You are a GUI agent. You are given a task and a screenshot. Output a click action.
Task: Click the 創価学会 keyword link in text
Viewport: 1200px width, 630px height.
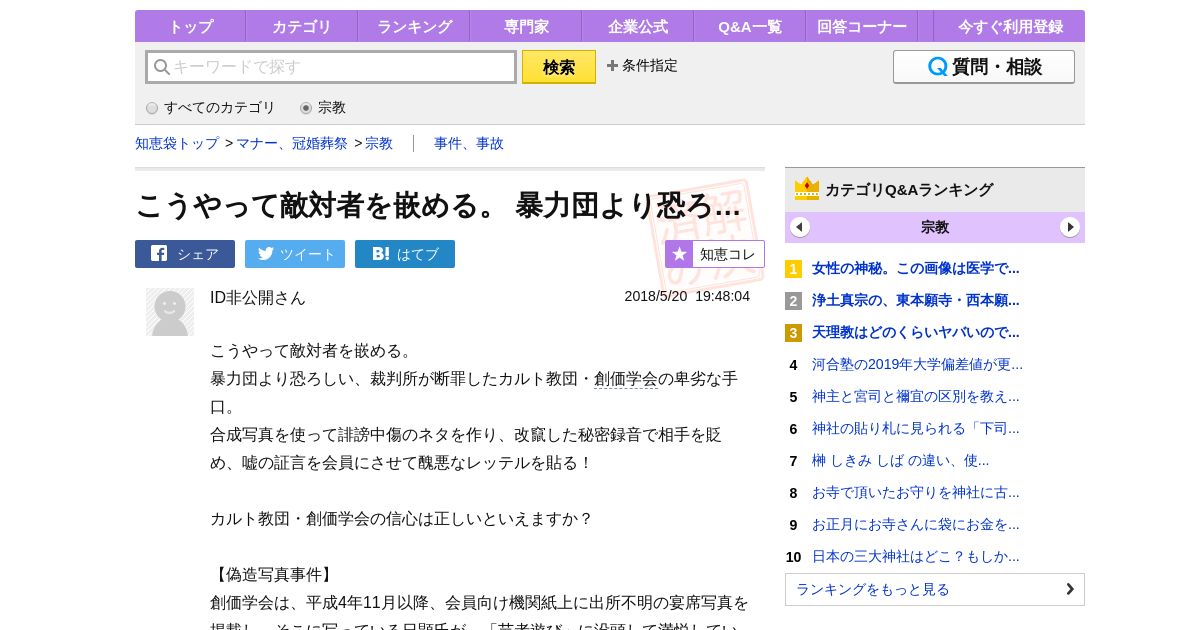click(x=626, y=379)
